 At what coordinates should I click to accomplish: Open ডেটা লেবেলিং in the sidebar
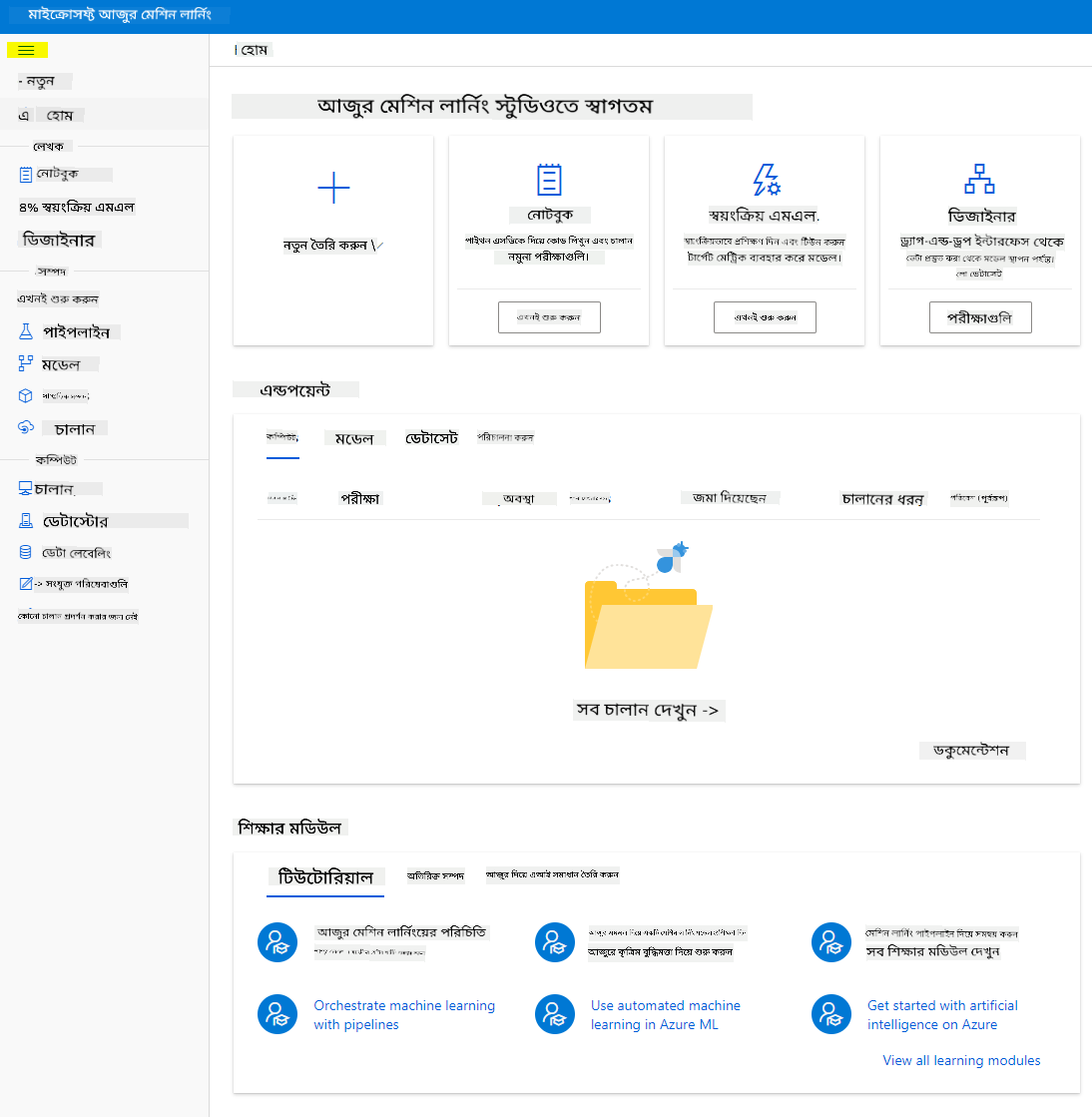click(x=76, y=553)
